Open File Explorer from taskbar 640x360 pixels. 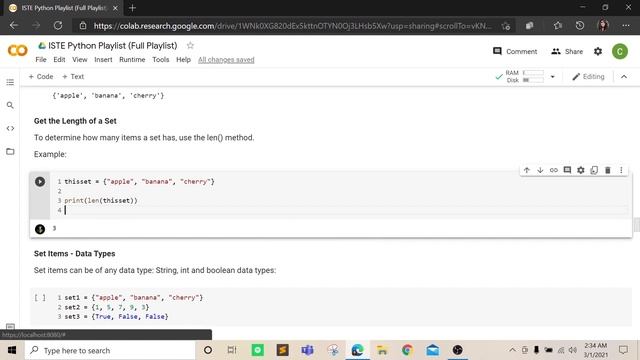382,350
